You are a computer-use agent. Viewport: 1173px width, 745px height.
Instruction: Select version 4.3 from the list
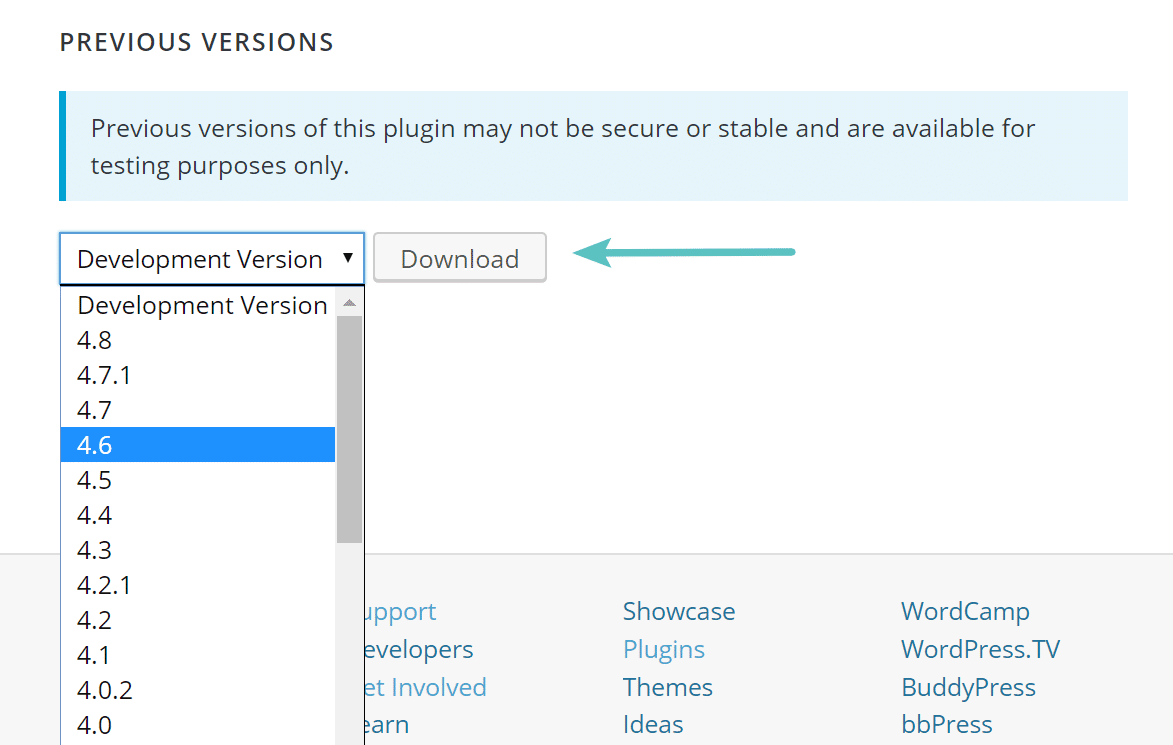(x=94, y=549)
